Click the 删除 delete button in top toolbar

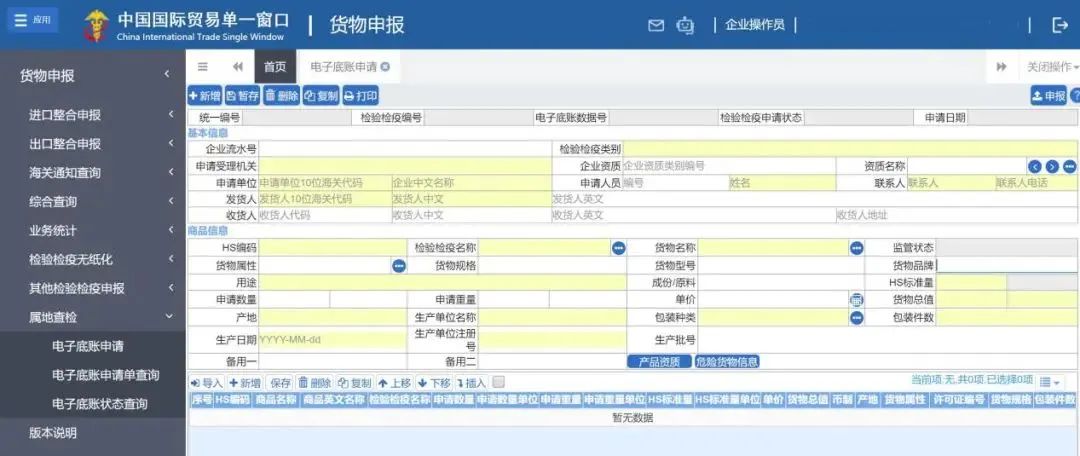tap(281, 96)
